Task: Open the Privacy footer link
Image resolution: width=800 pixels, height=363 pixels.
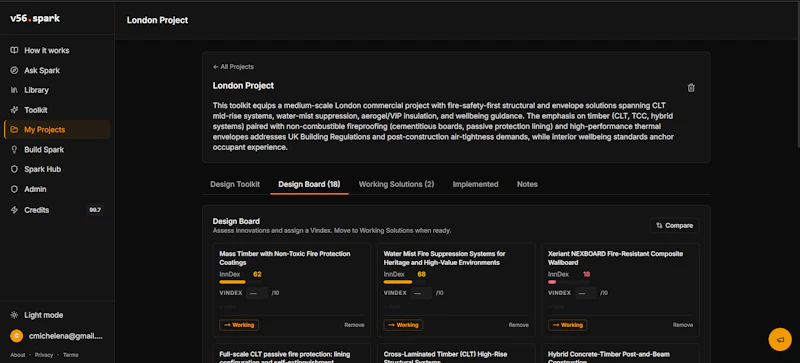Action: [x=44, y=355]
